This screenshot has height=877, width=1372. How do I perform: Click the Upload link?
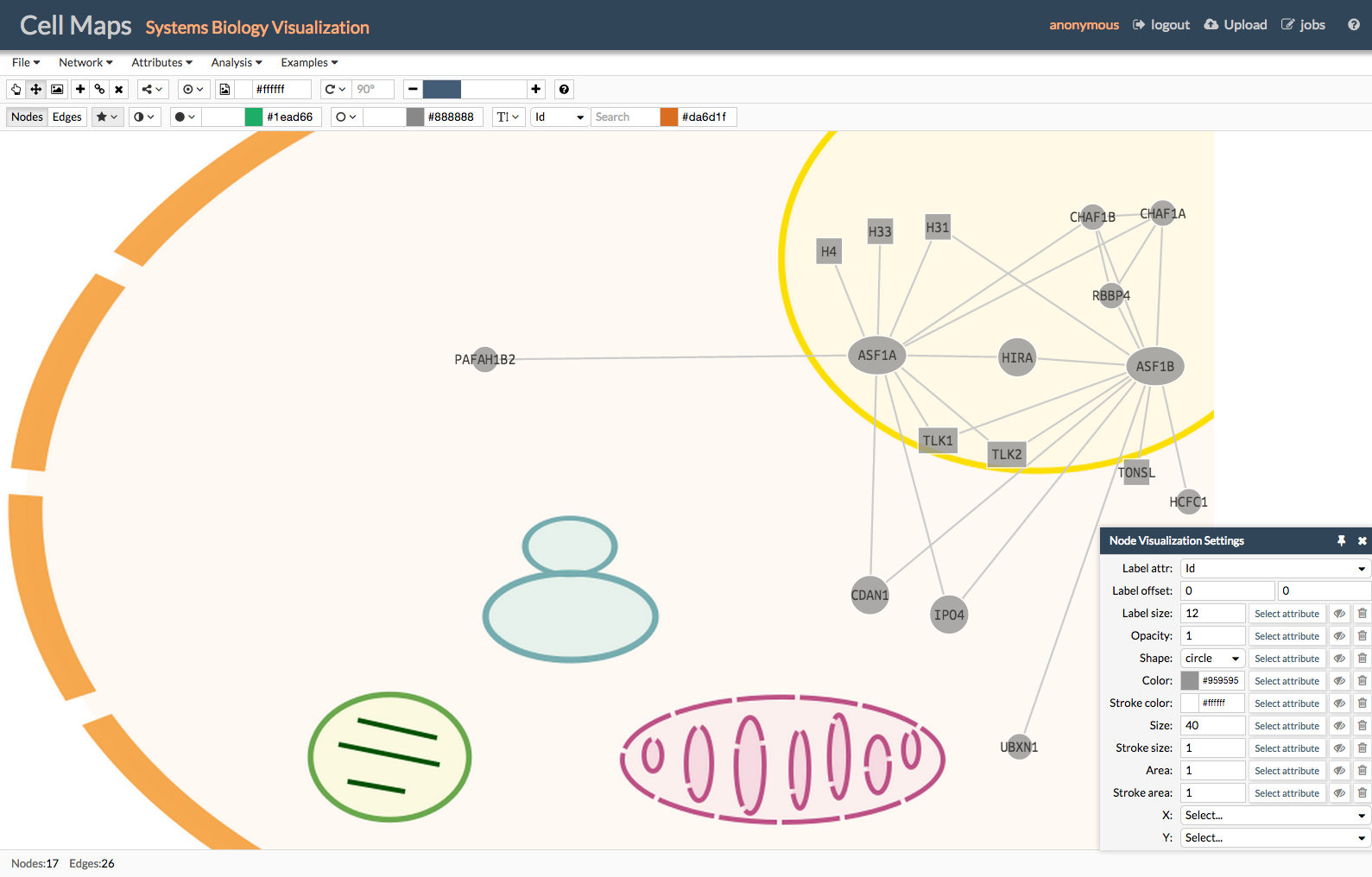tap(1236, 25)
